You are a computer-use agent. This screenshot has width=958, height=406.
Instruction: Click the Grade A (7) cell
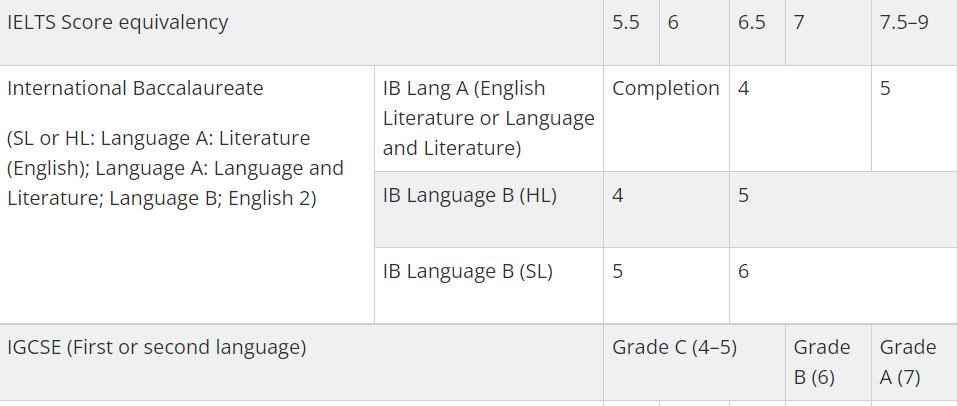click(x=914, y=363)
